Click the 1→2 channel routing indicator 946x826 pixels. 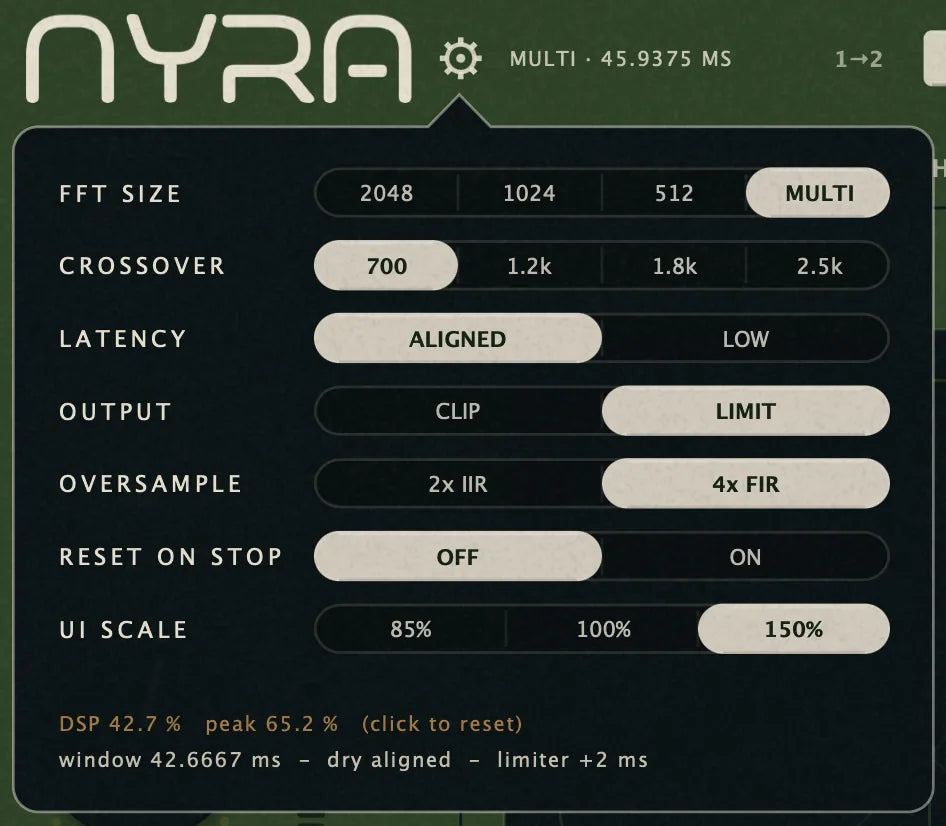pyautogui.click(x=859, y=59)
